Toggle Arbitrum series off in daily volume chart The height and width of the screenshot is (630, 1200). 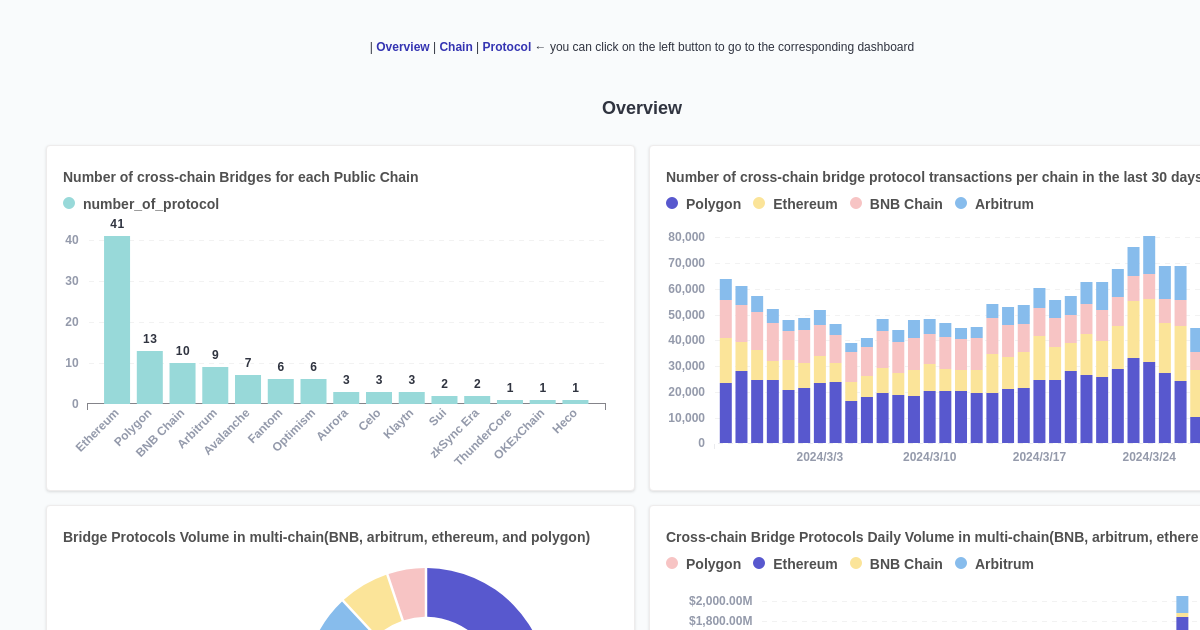point(994,563)
